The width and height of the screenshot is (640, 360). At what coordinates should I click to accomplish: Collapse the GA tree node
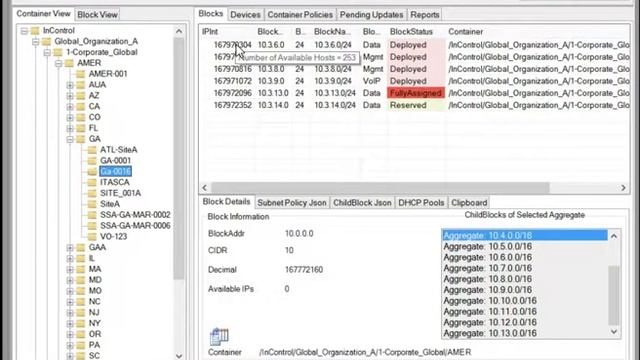click(x=70, y=139)
